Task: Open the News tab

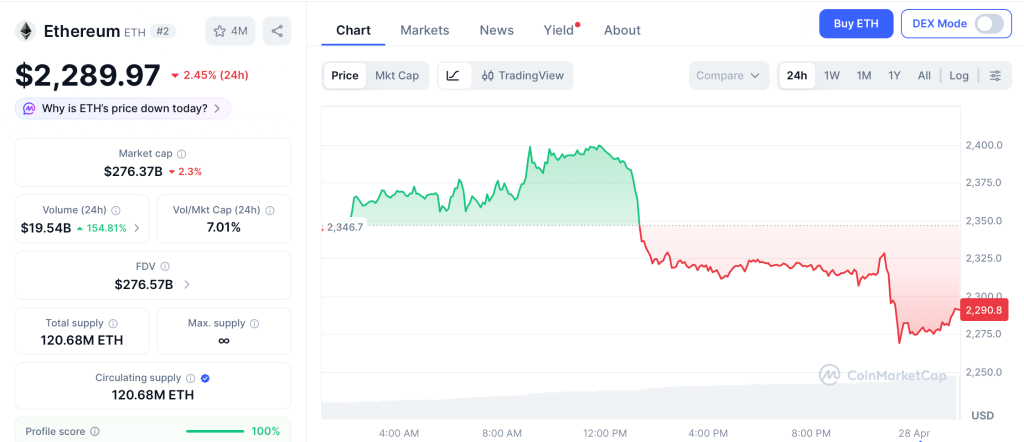Action: coord(496,30)
